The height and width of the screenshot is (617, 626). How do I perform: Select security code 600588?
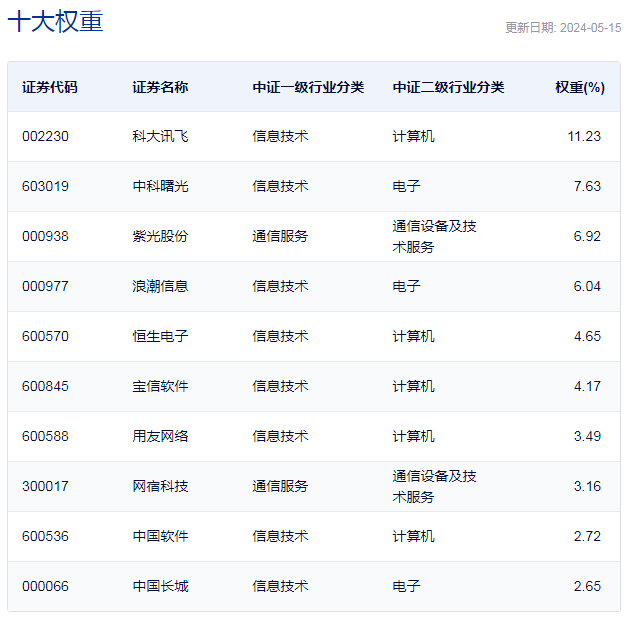click(x=45, y=436)
